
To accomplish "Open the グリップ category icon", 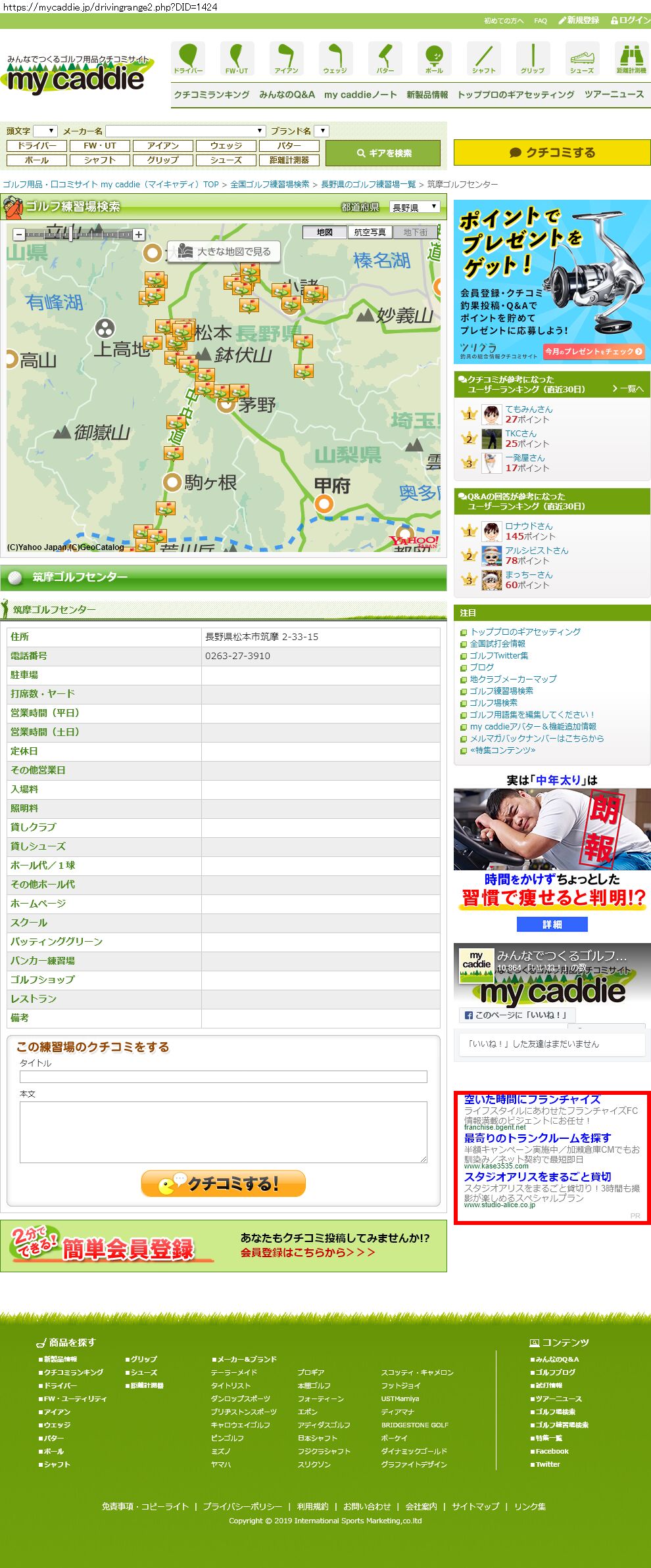I will (533, 58).
